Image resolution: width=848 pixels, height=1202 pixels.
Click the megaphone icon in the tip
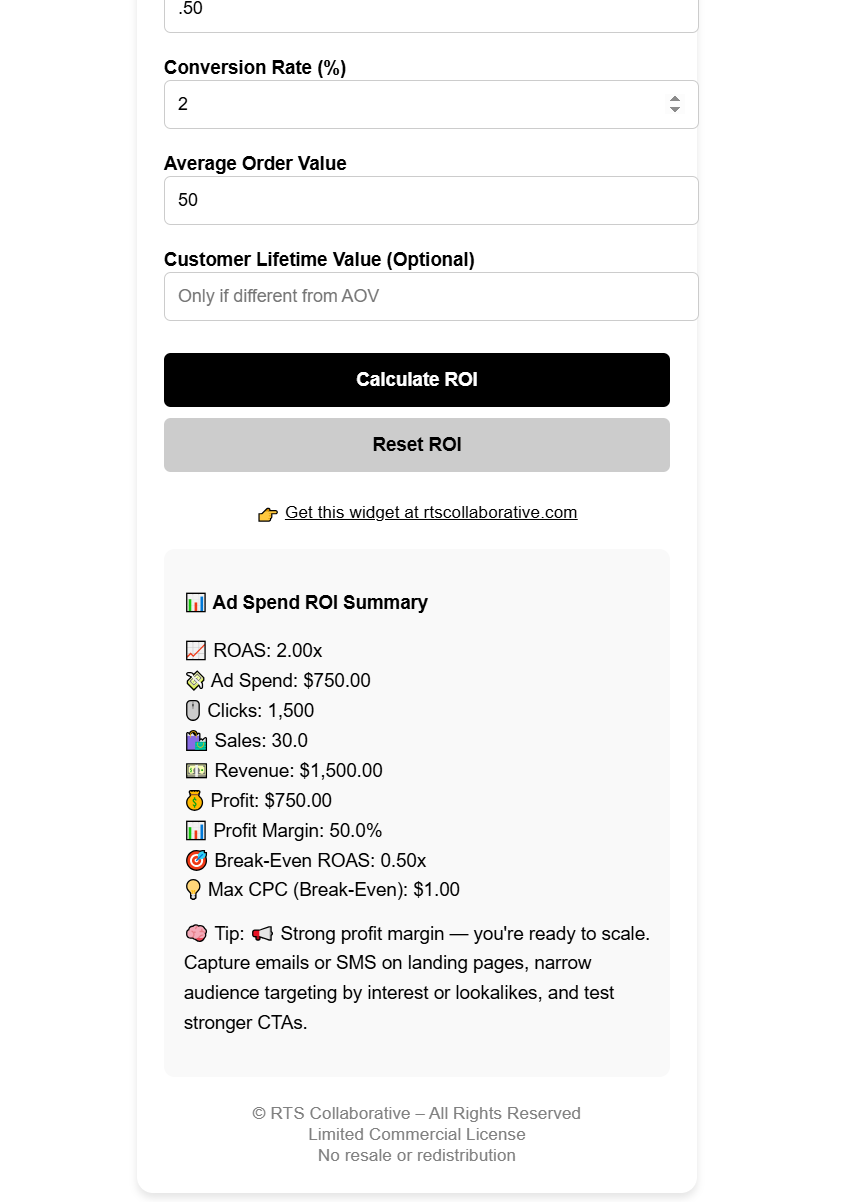click(x=262, y=934)
